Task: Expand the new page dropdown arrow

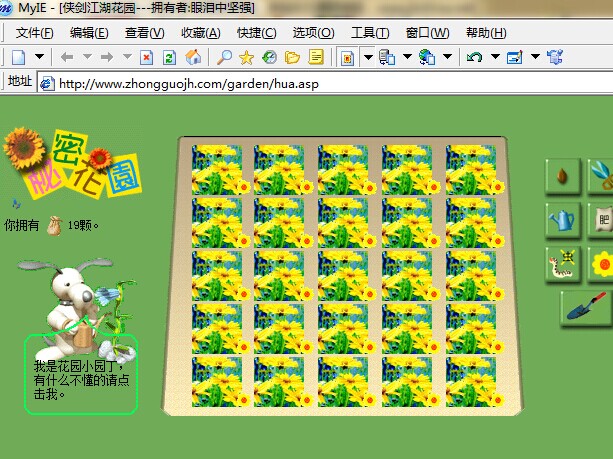Action: [39, 57]
